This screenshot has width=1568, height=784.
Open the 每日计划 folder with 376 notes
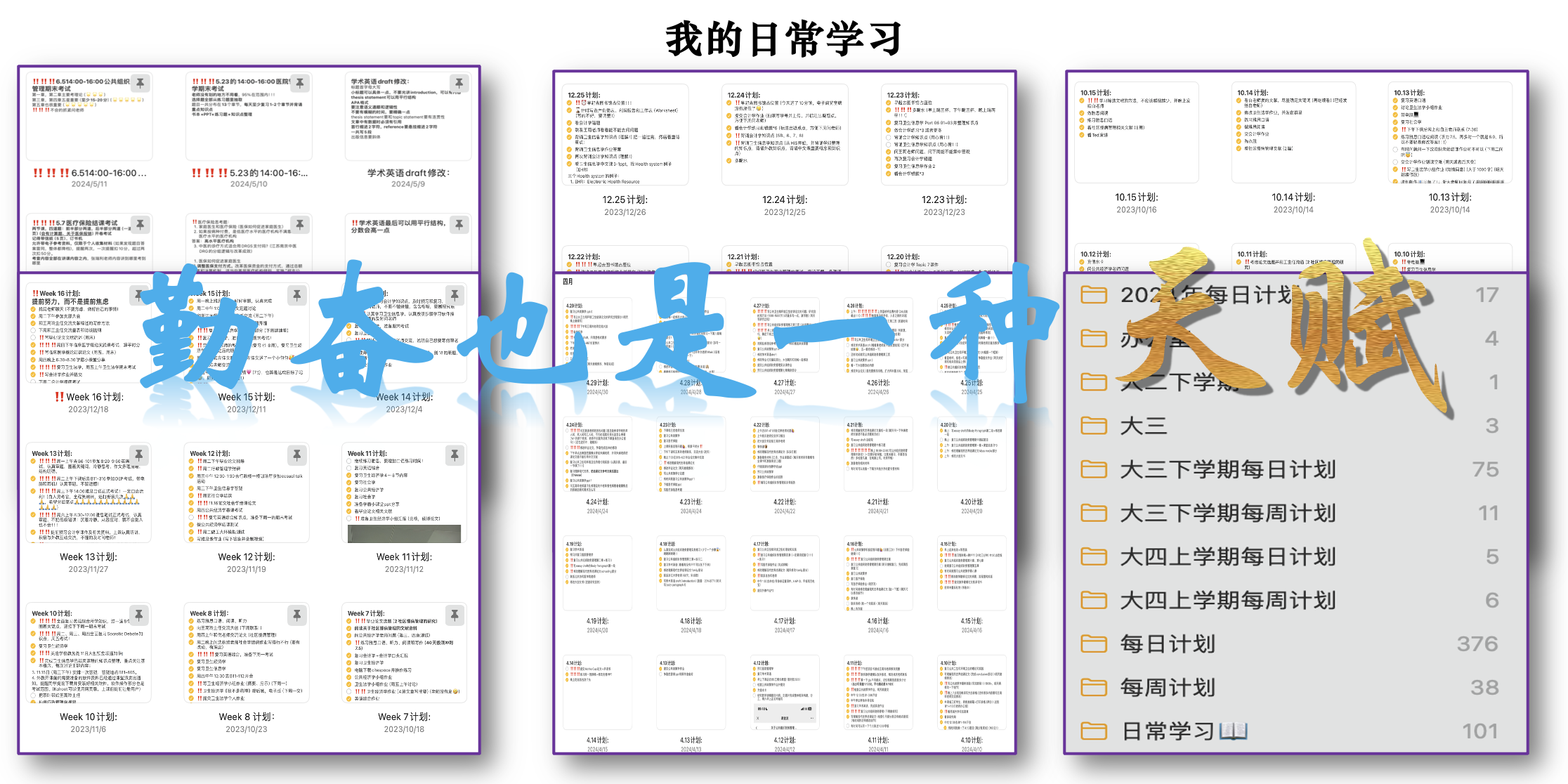(x=1168, y=643)
